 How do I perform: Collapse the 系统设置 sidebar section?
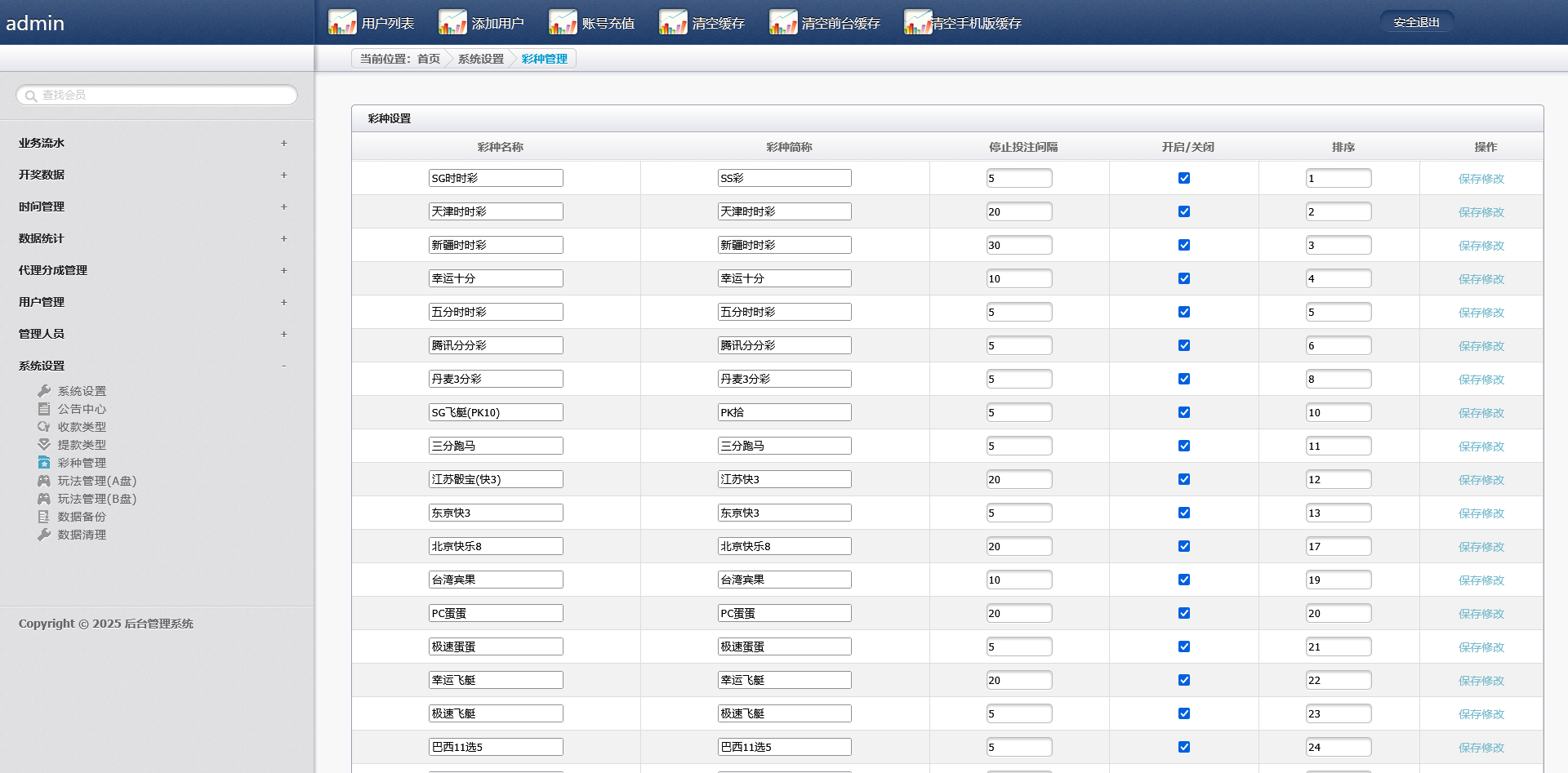(x=283, y=366)
